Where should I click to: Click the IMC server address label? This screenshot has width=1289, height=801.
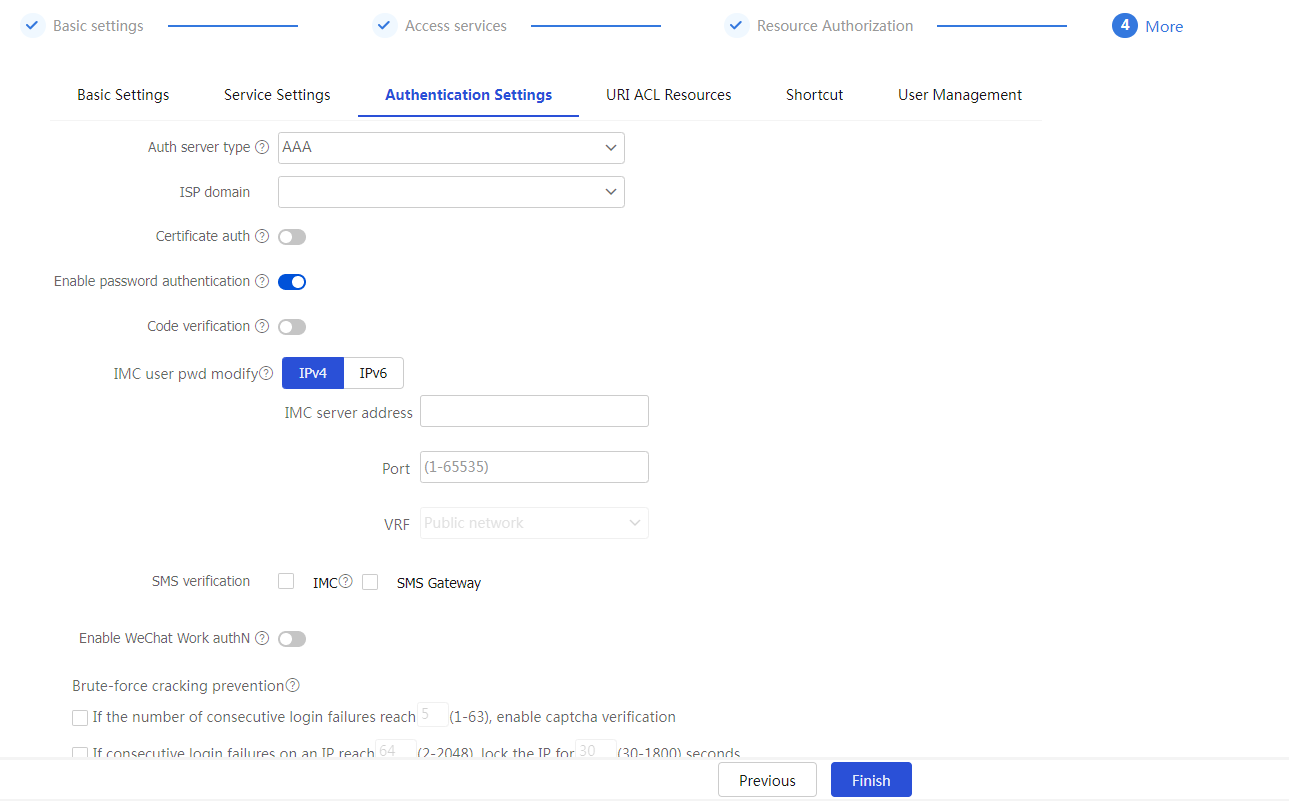[348, 412]
